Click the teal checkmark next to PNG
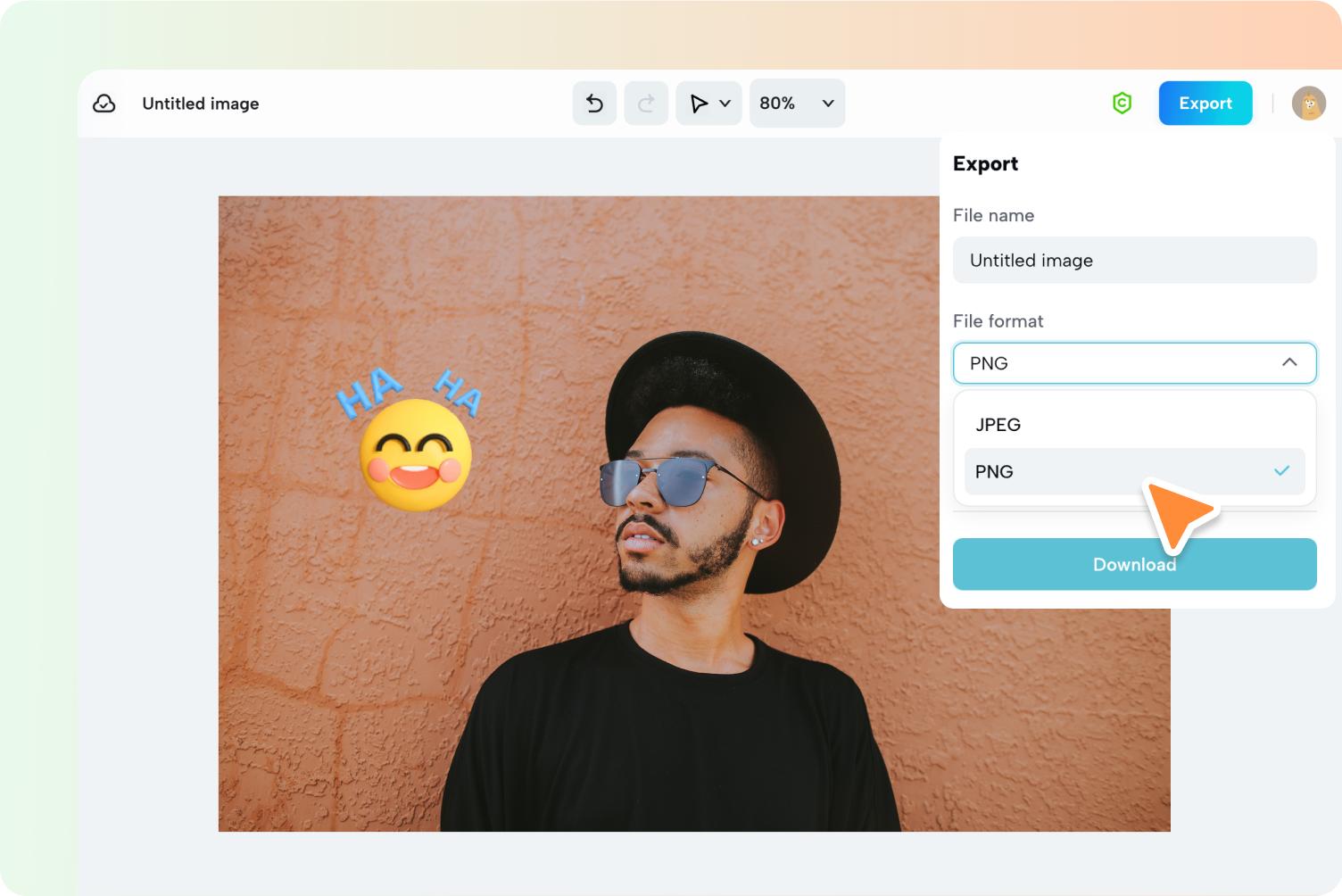 1282,470
